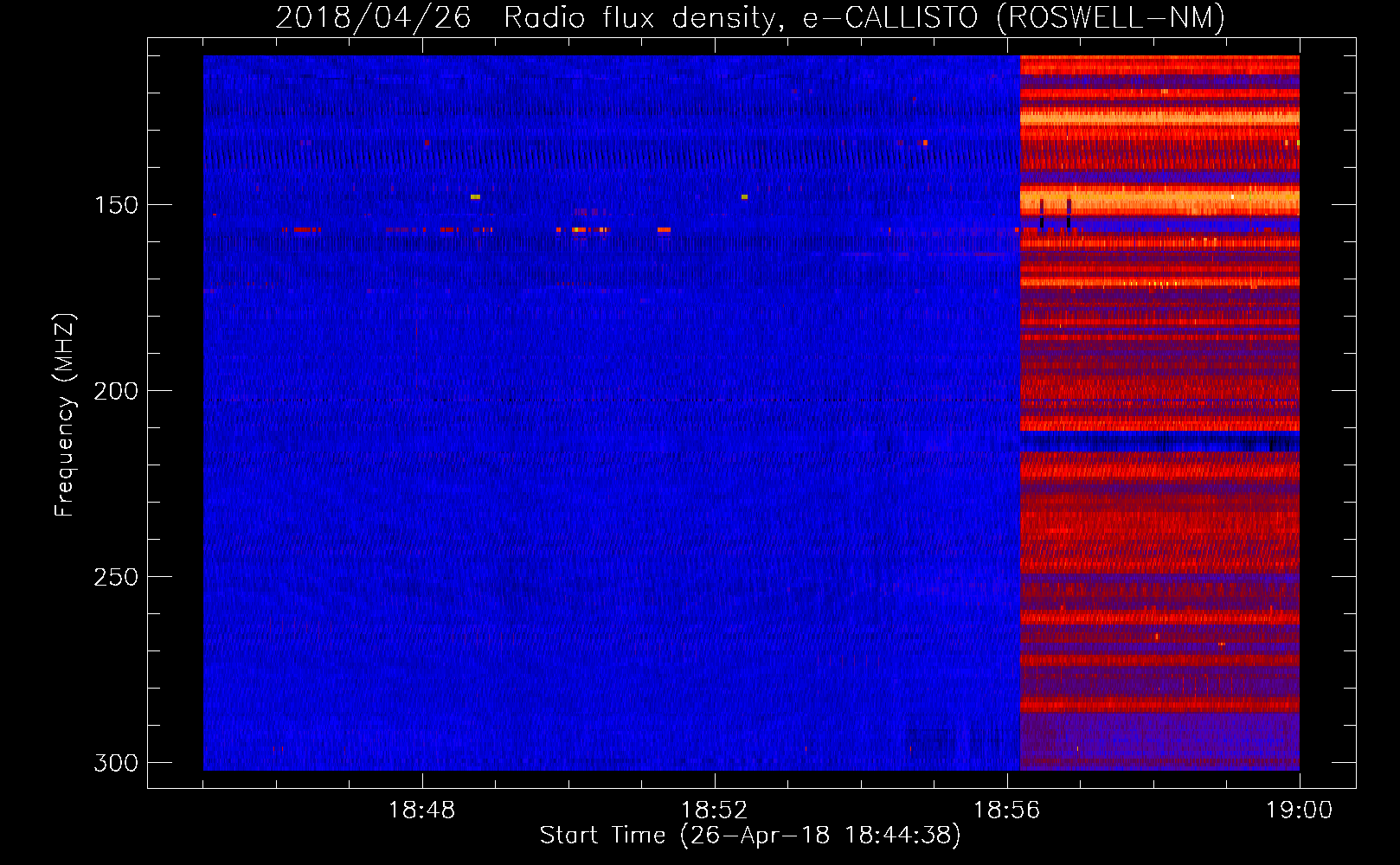Click the 150 frequency tick label

116,205
